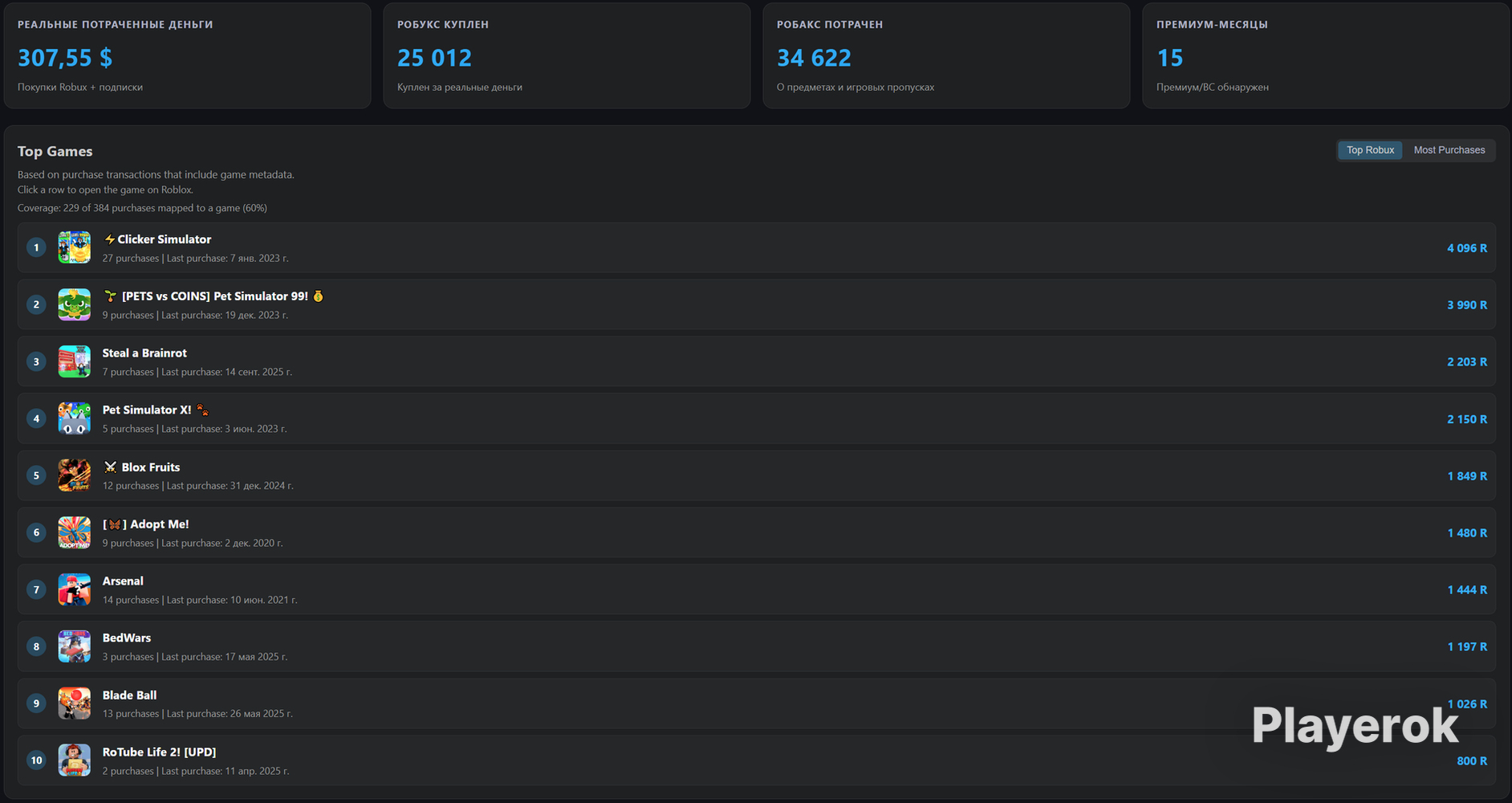1512x803 pixels.
Task: Click the Blox Fruits game icon
Action: click(74, 475)
